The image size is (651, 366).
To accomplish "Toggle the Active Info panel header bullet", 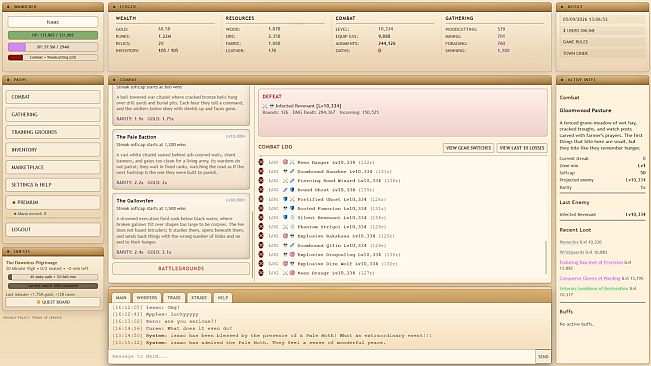I will 562,79.
